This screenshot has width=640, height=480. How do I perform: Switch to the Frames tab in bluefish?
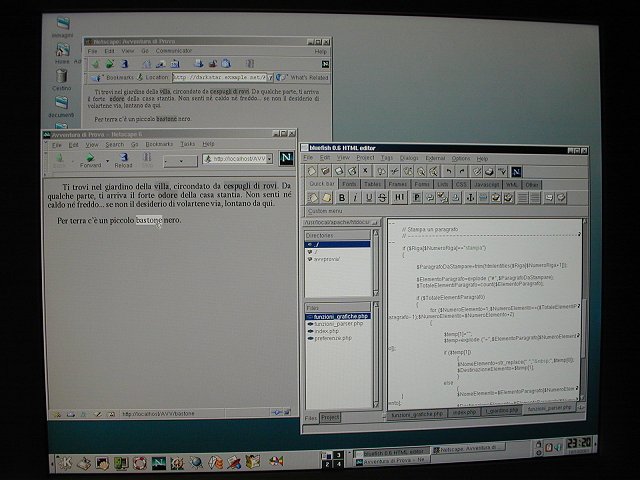[x=397, y=184]
